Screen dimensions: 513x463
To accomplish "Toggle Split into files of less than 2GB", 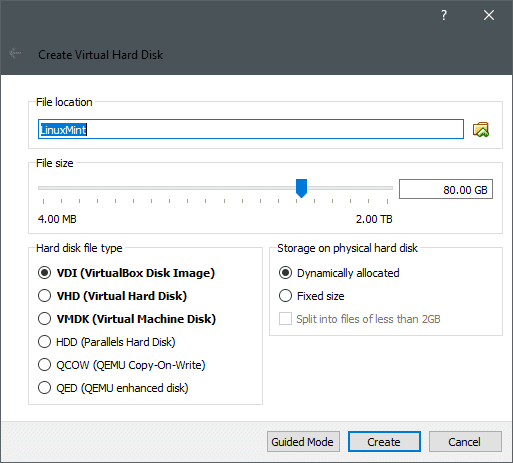I will [360, 319].
